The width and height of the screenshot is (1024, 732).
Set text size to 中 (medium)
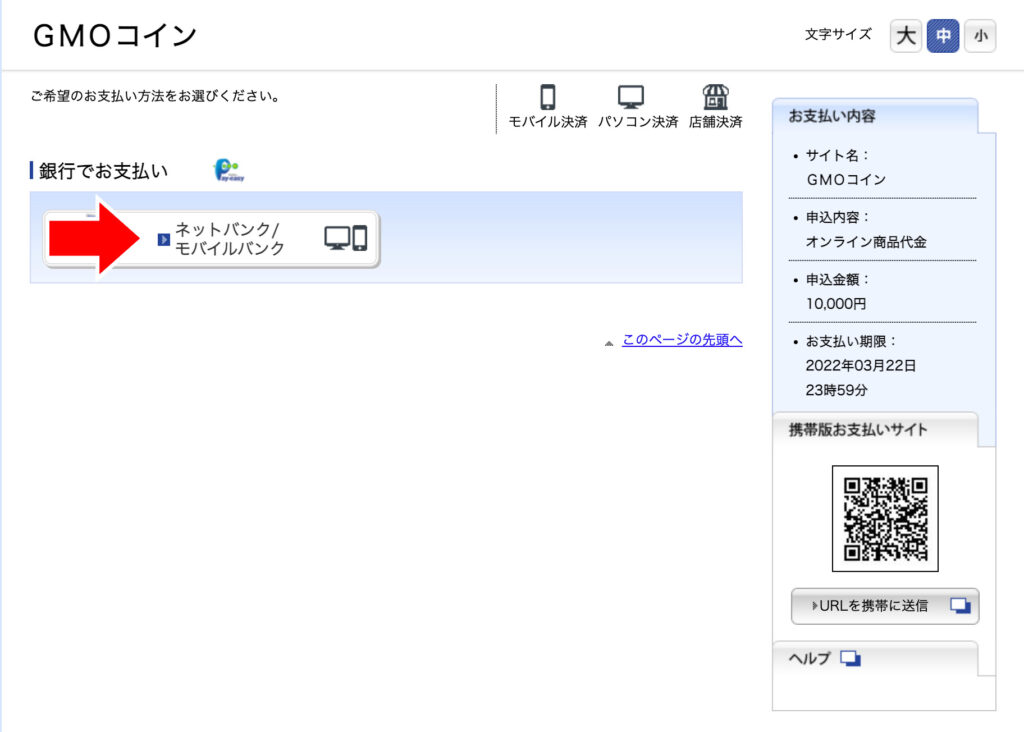[943, 36]
